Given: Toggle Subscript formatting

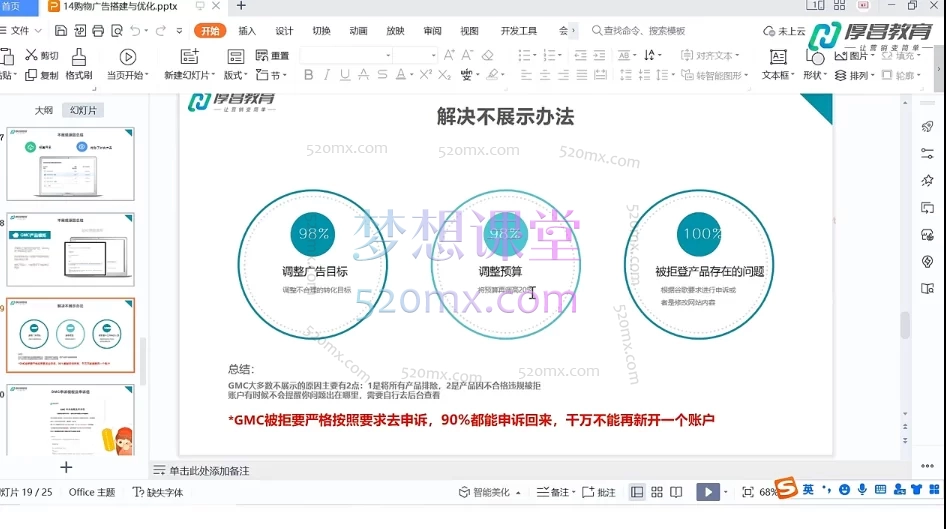Looking at the screenshot, I should (x=445, y=75).
